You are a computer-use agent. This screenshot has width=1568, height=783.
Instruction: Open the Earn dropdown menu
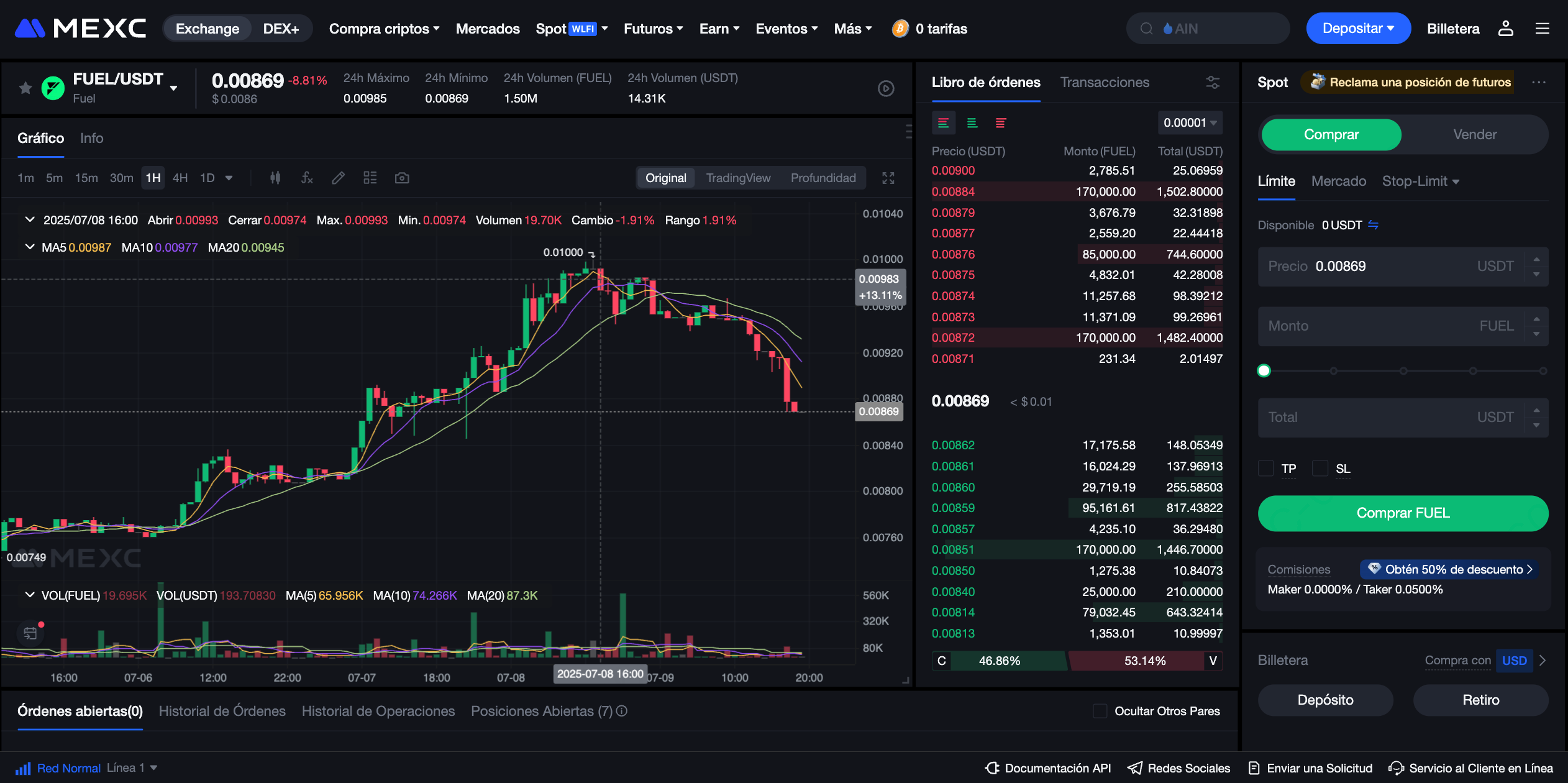tap(719, 29)
